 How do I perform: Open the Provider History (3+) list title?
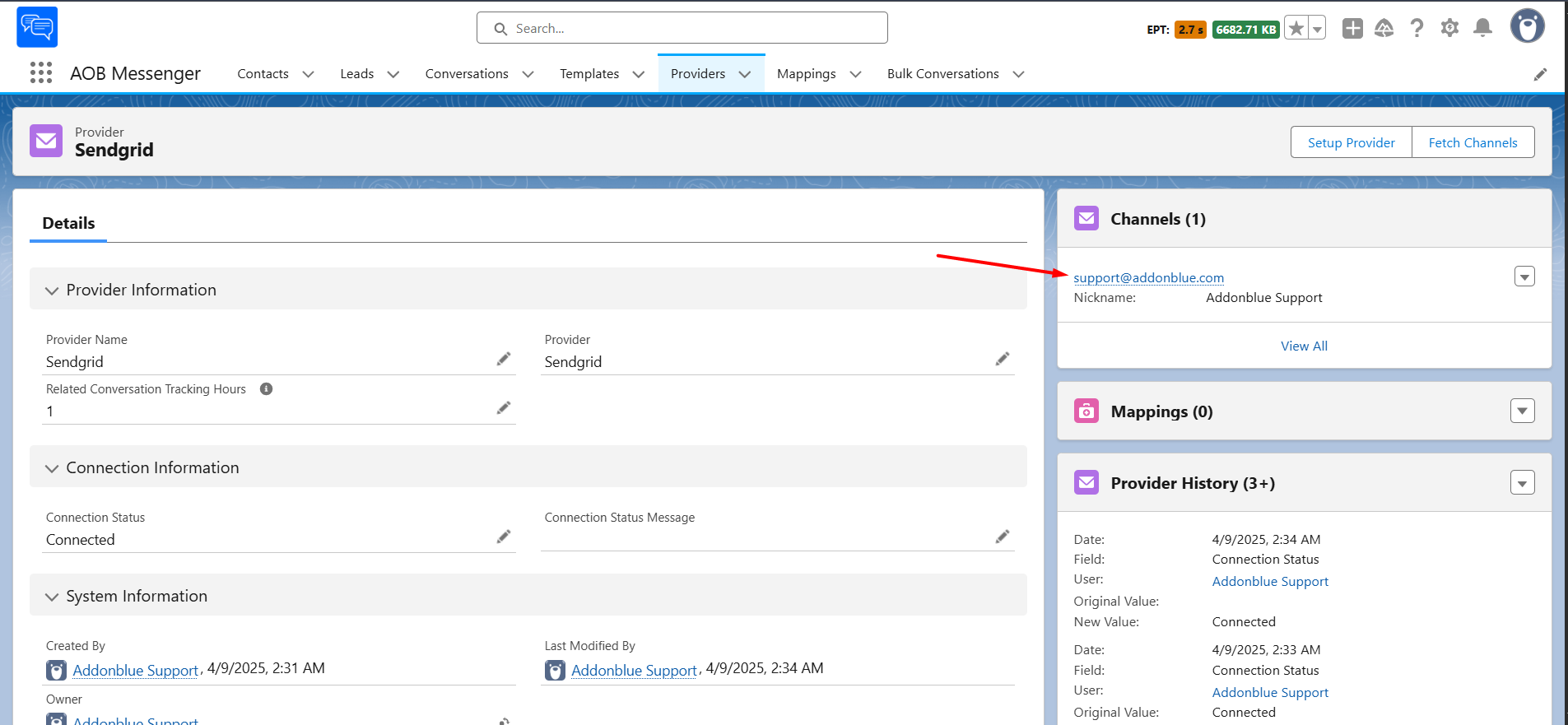1193,483
